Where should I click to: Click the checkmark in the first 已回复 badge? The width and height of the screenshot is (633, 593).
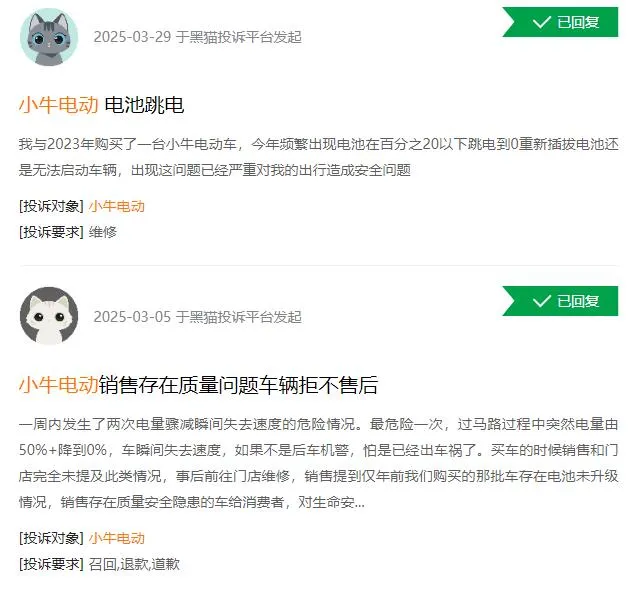coord(541,22)
